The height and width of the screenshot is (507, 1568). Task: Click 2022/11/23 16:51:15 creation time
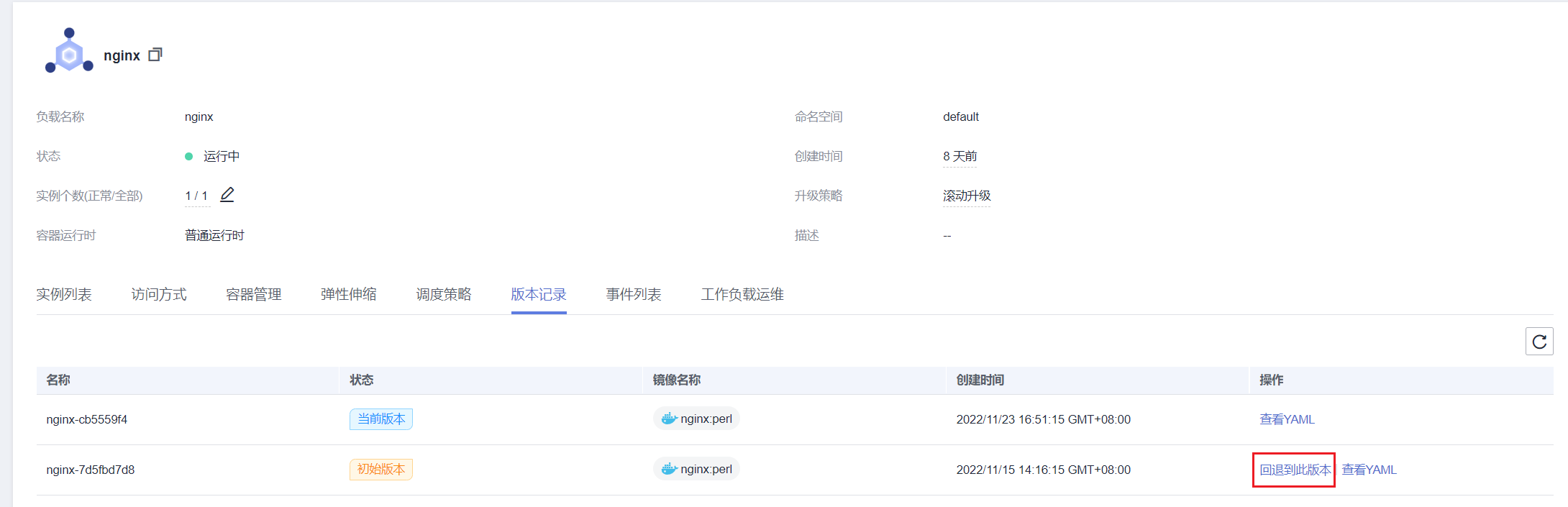click(1043, 419)
